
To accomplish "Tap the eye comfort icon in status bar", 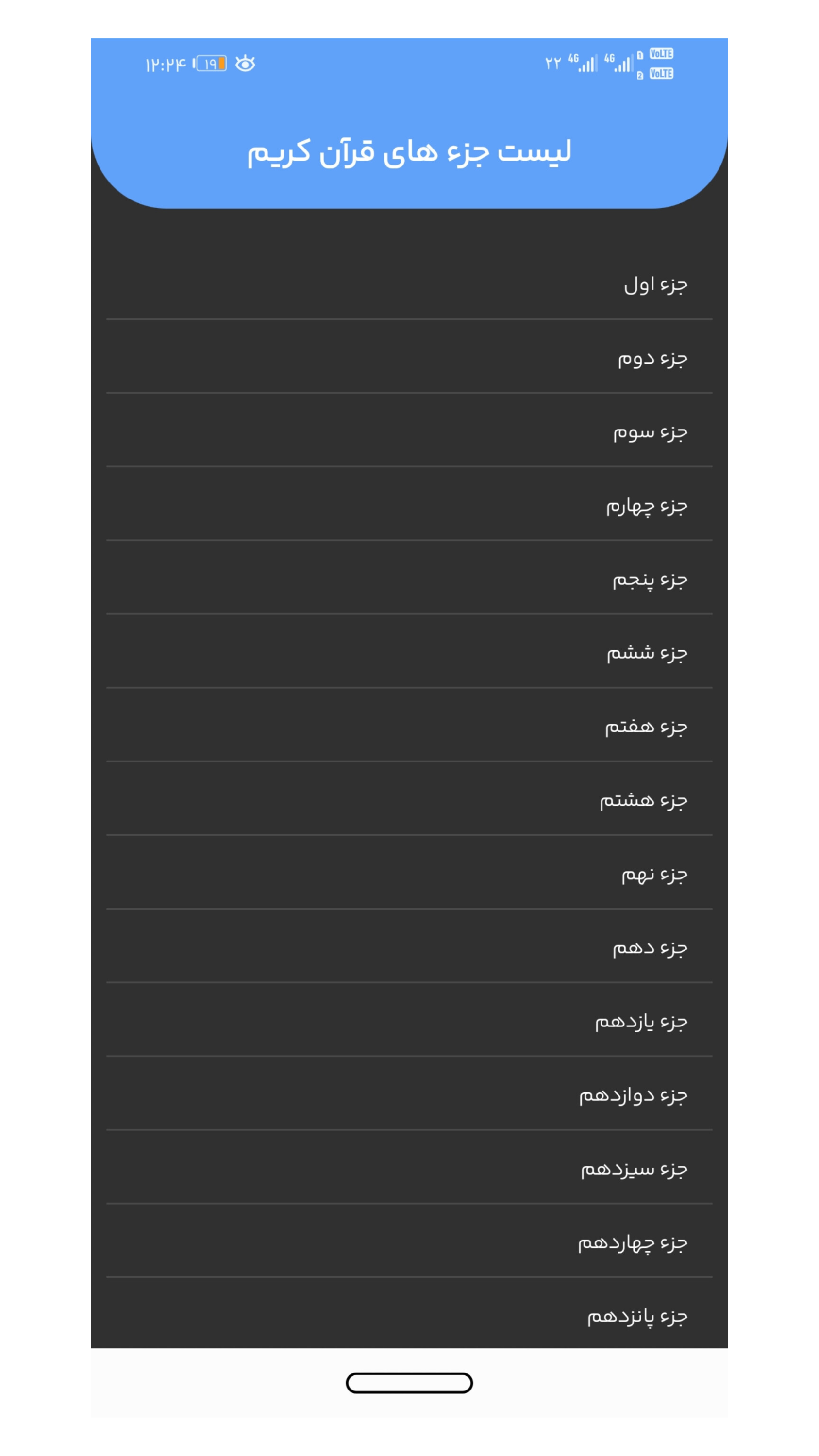I will tap(245, 63).
